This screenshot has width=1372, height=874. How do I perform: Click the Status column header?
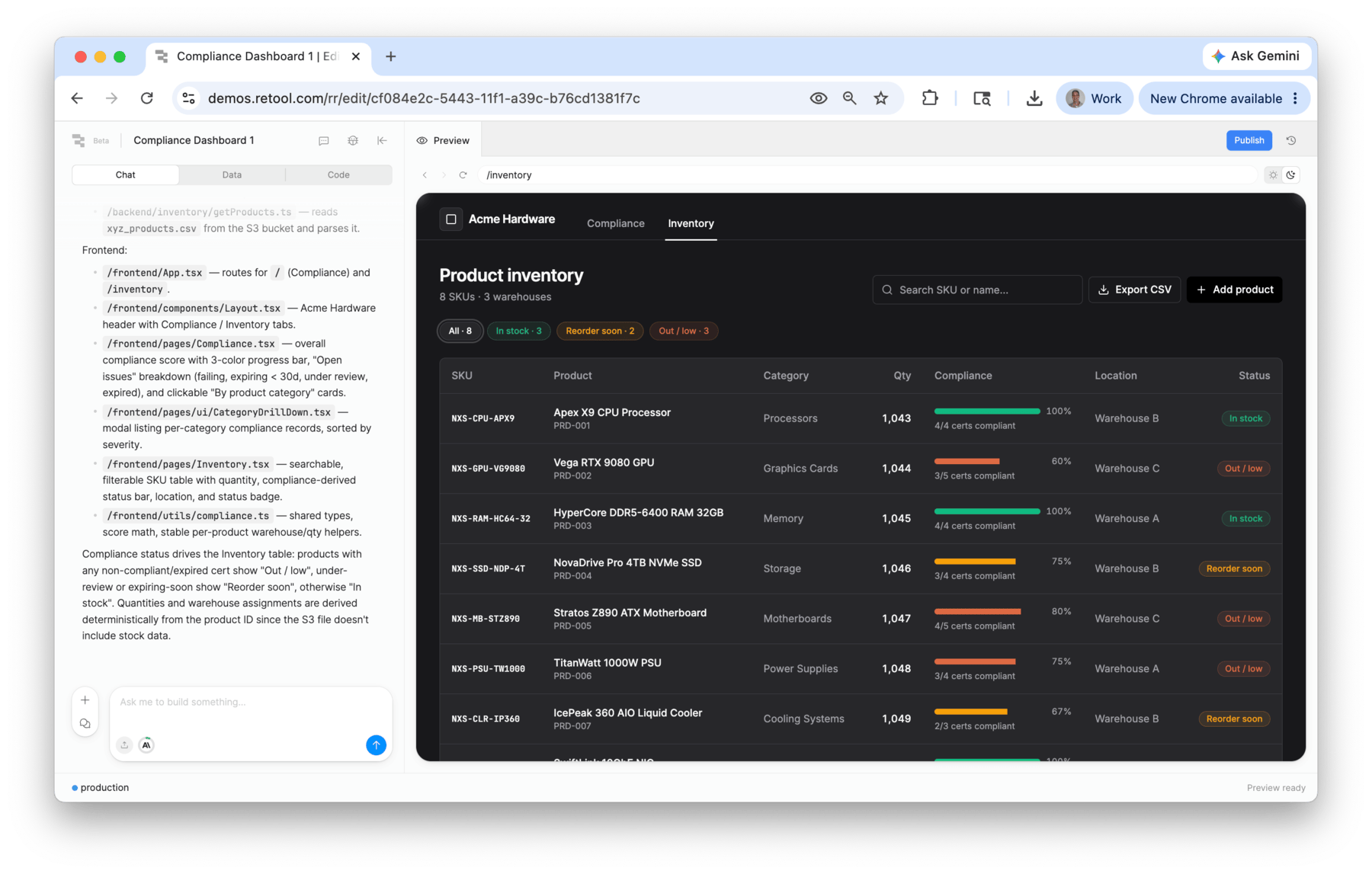[x=1254, y=376]
